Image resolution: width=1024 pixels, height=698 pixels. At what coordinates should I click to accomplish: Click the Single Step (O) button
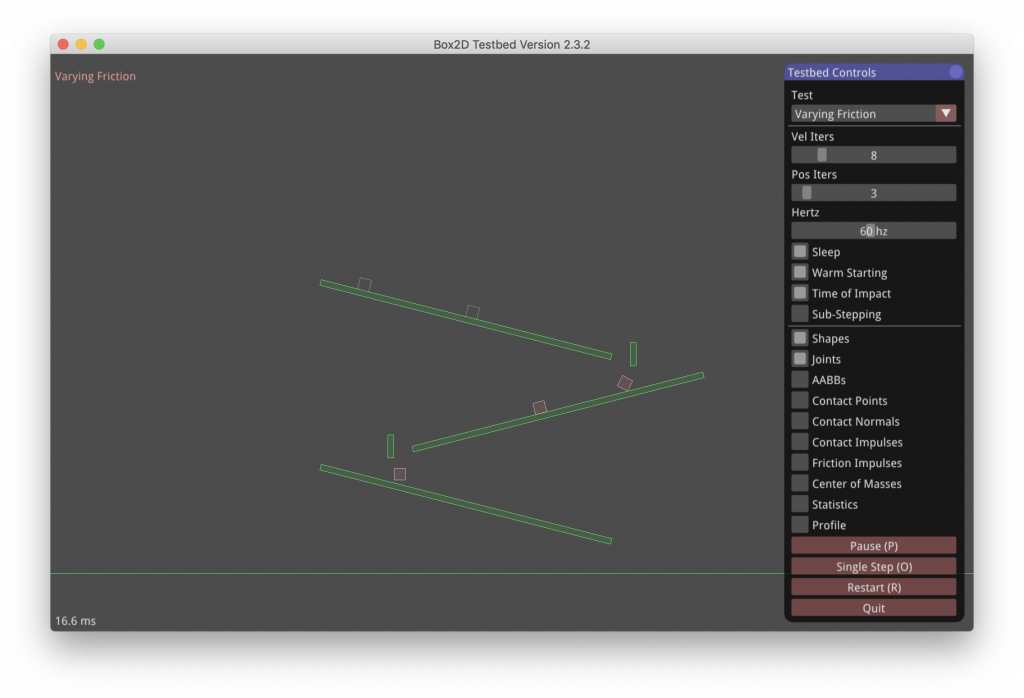click(x=873, y=567)
